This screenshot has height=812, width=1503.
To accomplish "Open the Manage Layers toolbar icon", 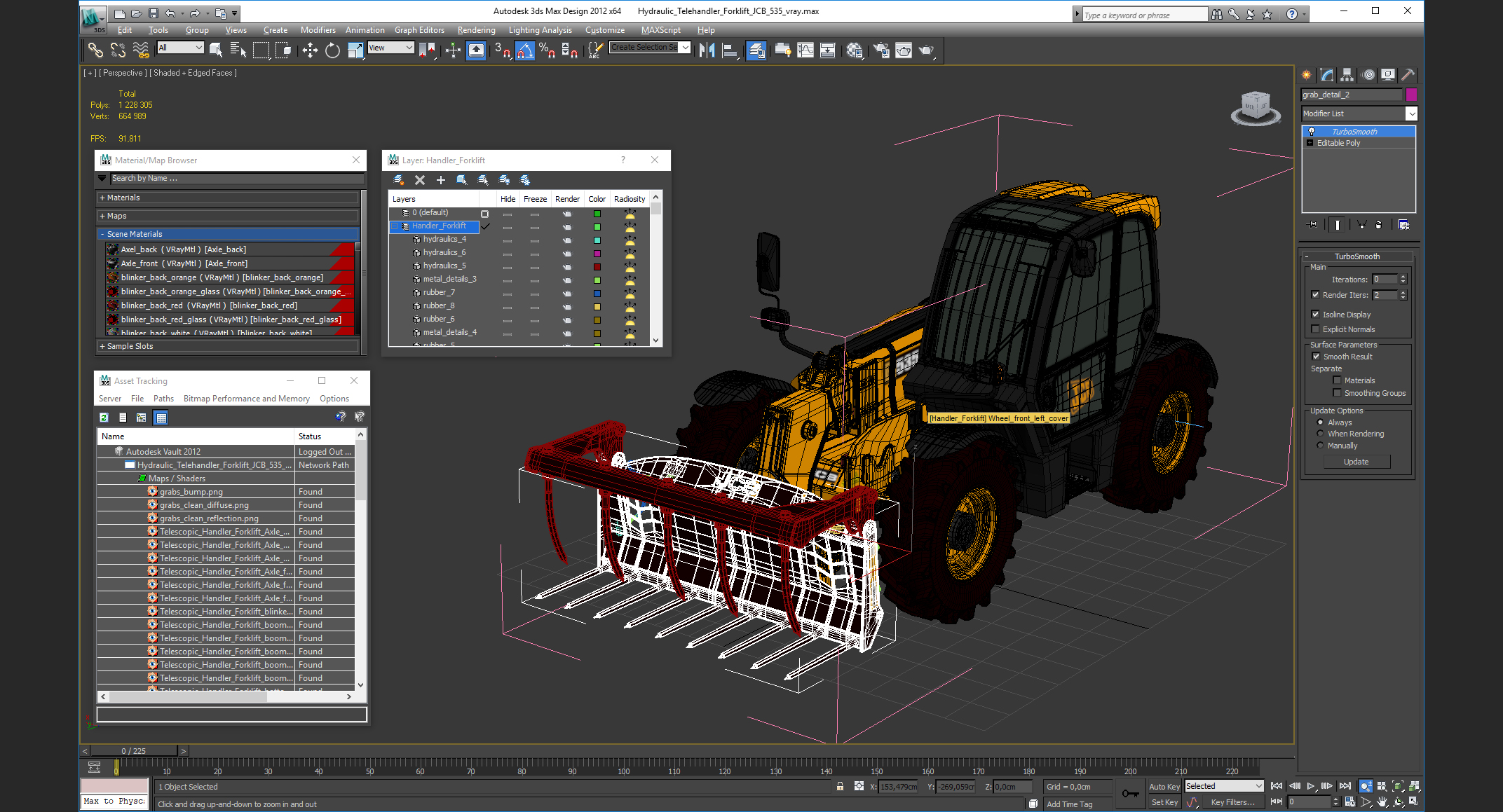I will coord(756,50).
